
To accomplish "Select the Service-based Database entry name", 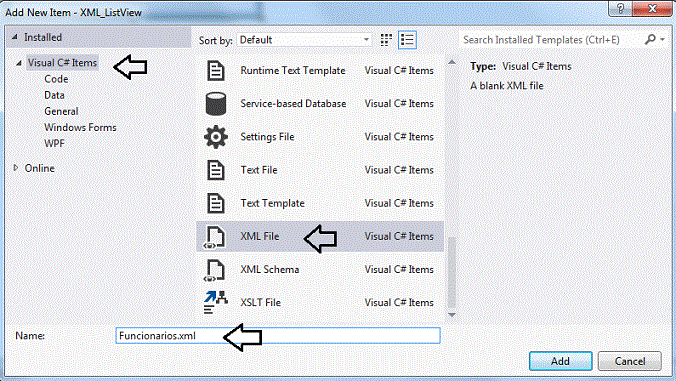I will (293, 104).
